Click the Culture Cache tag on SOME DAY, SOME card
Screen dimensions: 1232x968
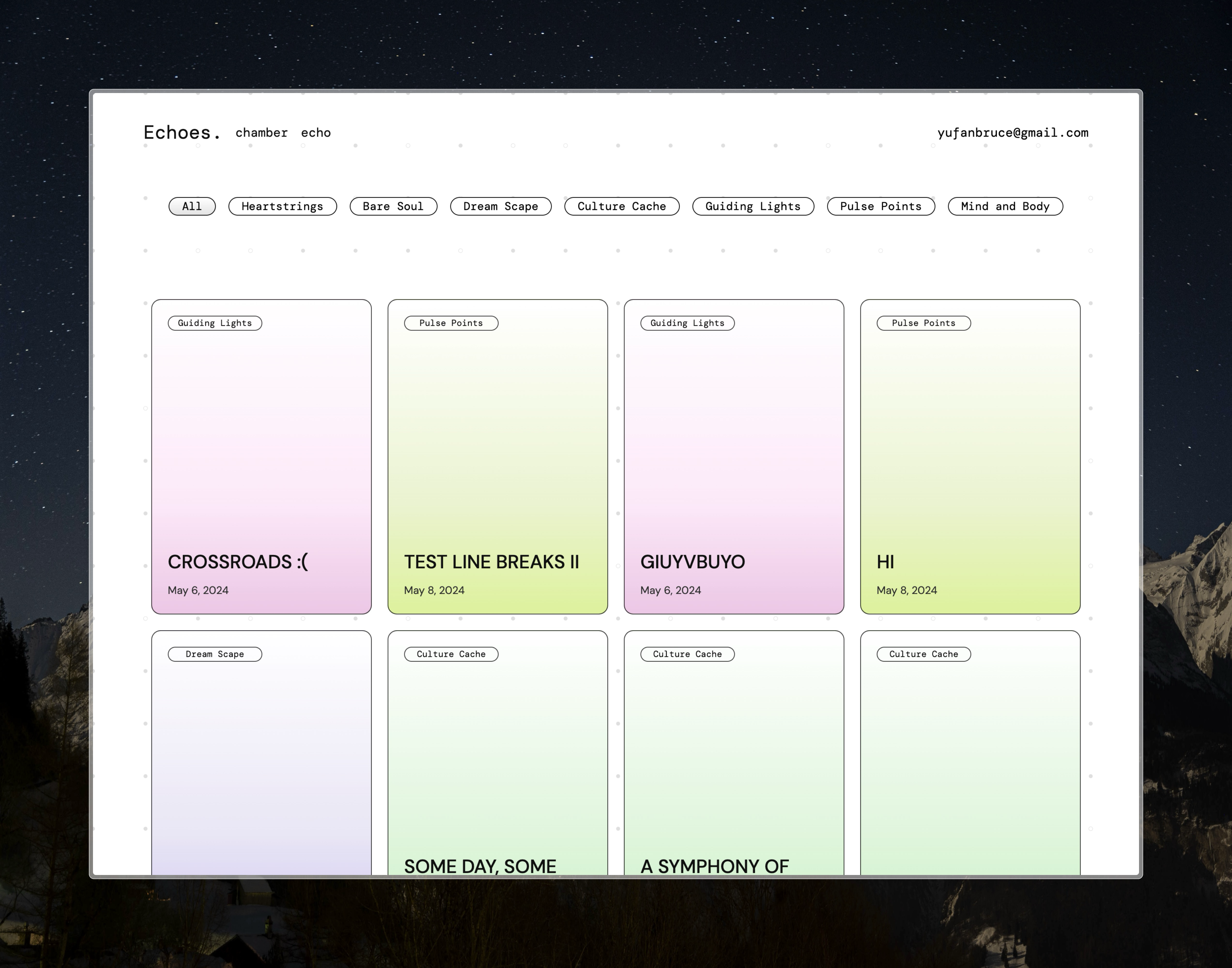click(x=451, y=654)
